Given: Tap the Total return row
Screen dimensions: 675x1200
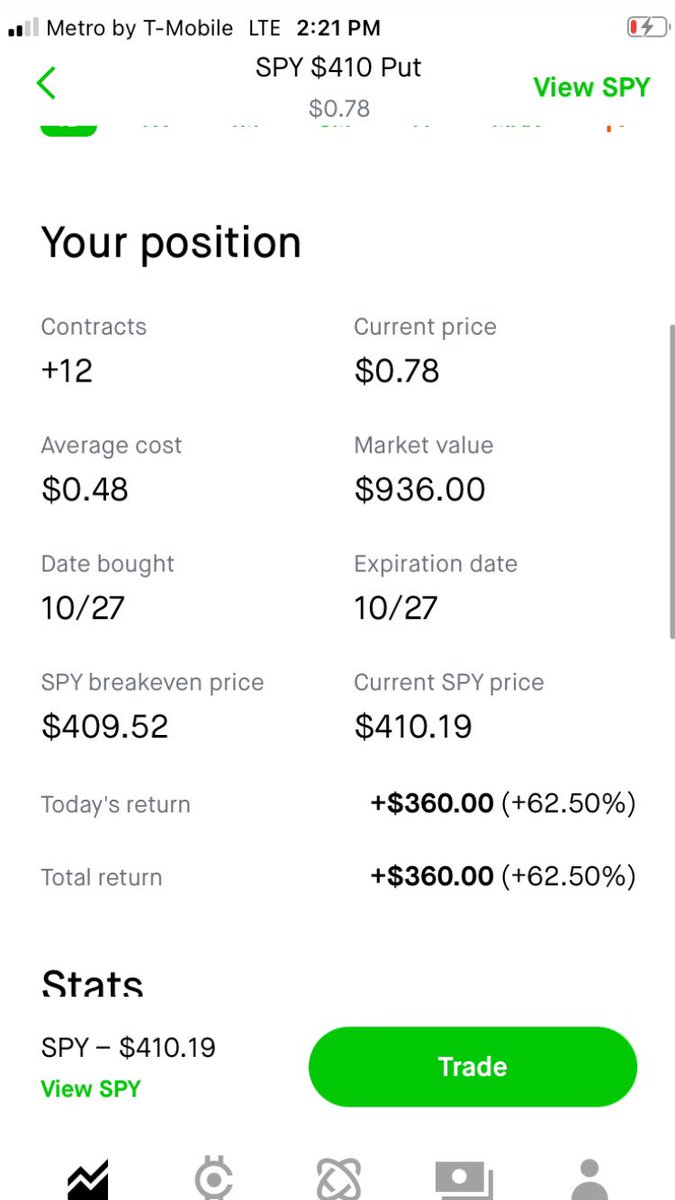Looking at the screenshot, I should point(338,877).
